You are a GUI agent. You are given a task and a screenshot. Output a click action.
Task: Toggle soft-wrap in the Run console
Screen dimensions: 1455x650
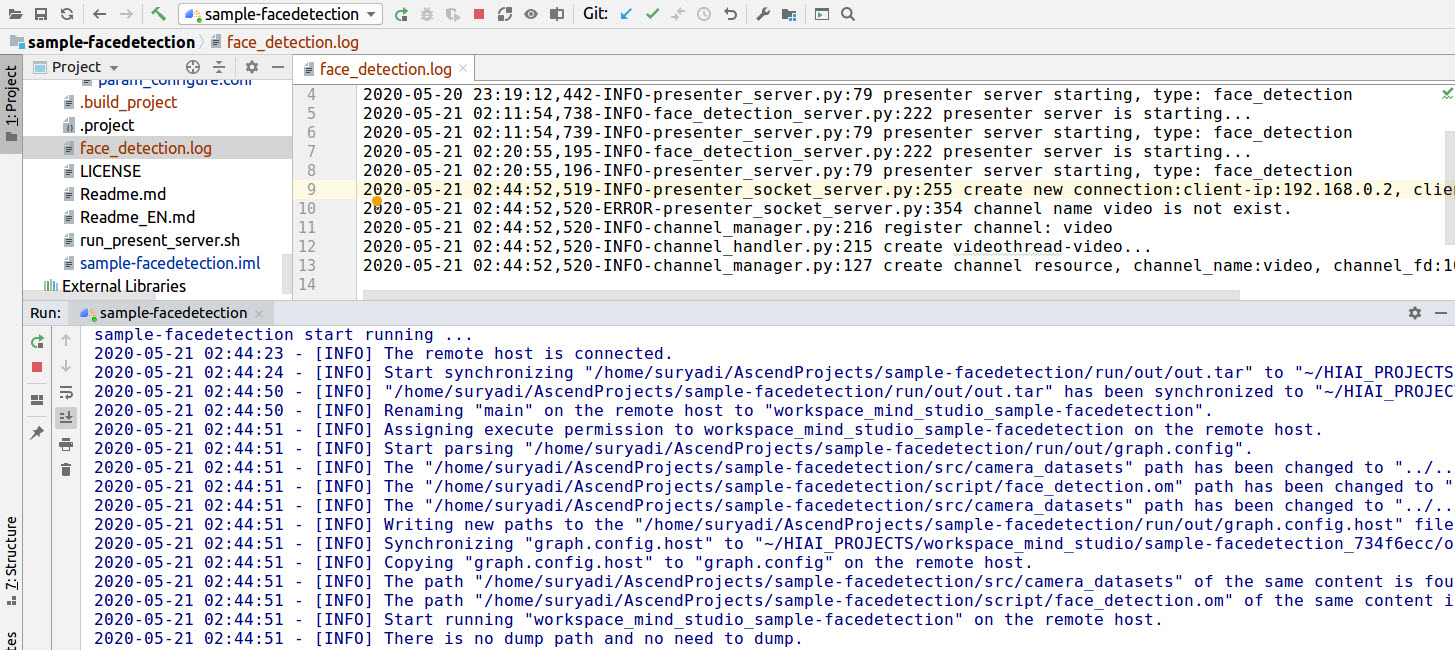pos(66,392)
